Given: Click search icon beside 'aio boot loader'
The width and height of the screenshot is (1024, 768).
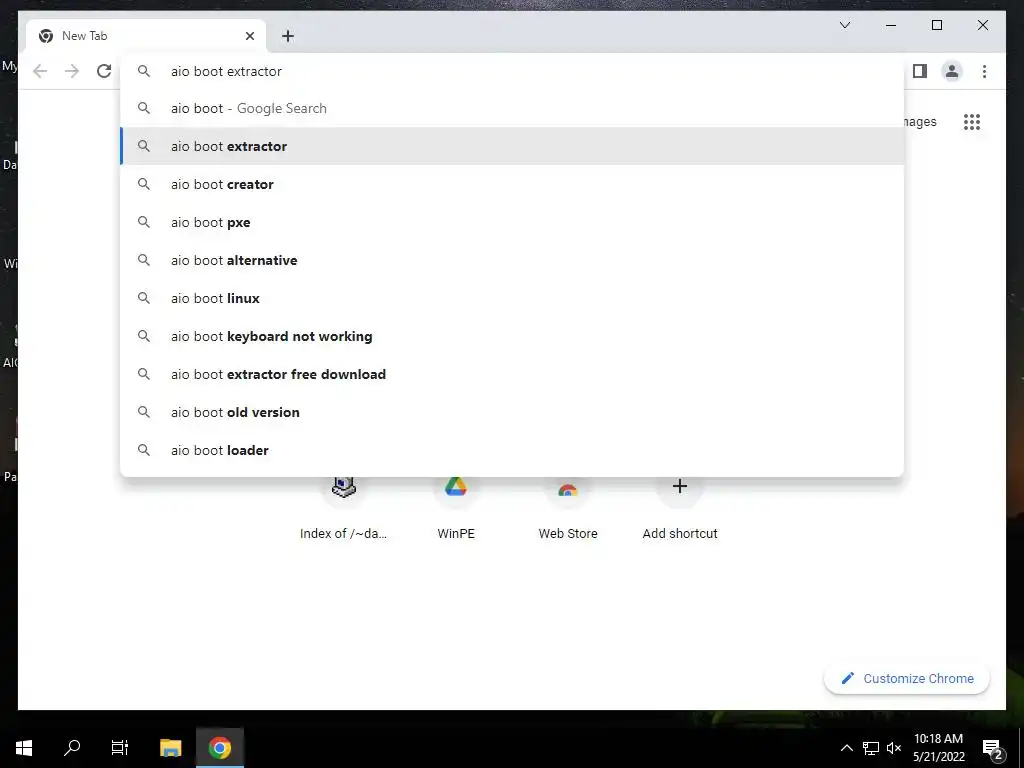Looking at the screenshot, I should coord(144,450).
